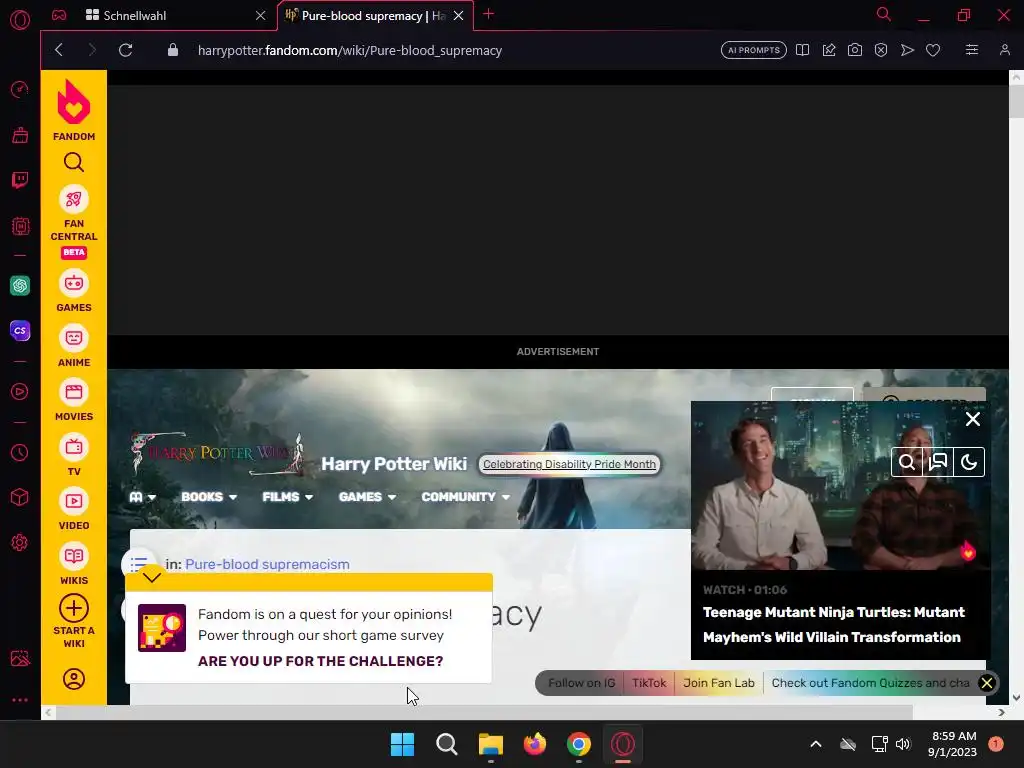Screen dimensions: 1024x768
Task: Go back to previous page
Action: pyautogui.click(x=59, y=50)
